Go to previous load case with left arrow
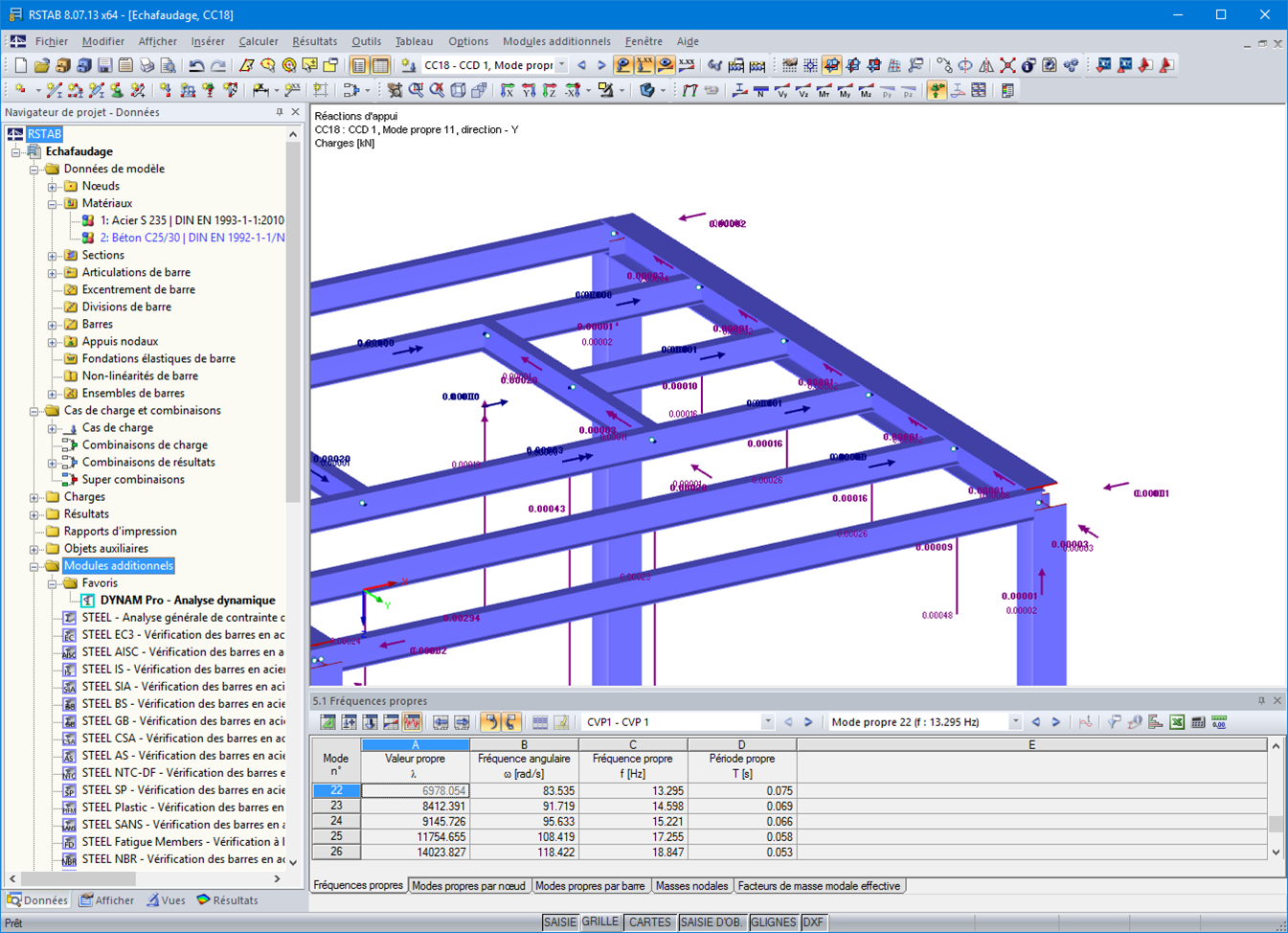 pyautogui.click(x=581, y=65)
